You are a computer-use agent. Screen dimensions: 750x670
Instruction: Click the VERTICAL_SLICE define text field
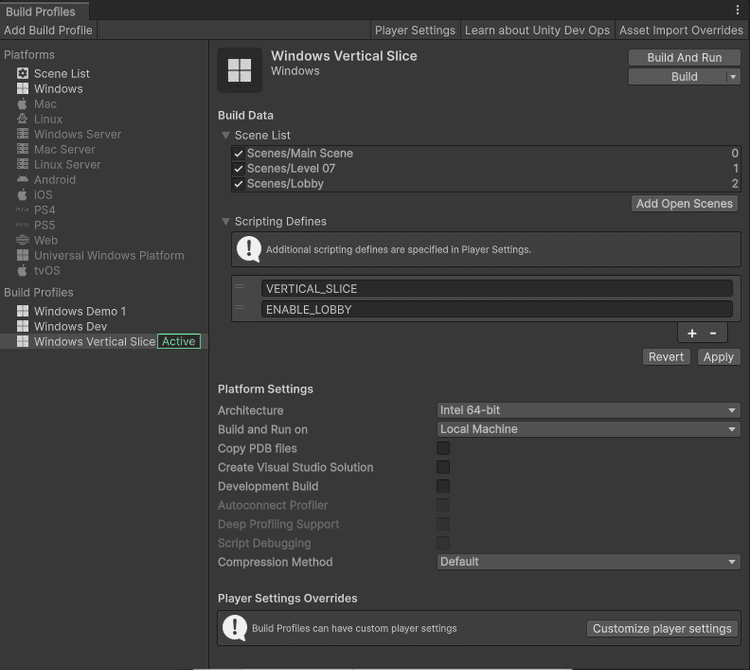[x=496, y=288]
